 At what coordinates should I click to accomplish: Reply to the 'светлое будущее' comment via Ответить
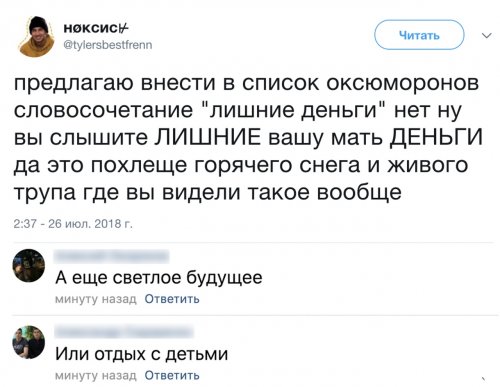click(x=172, y=299)
